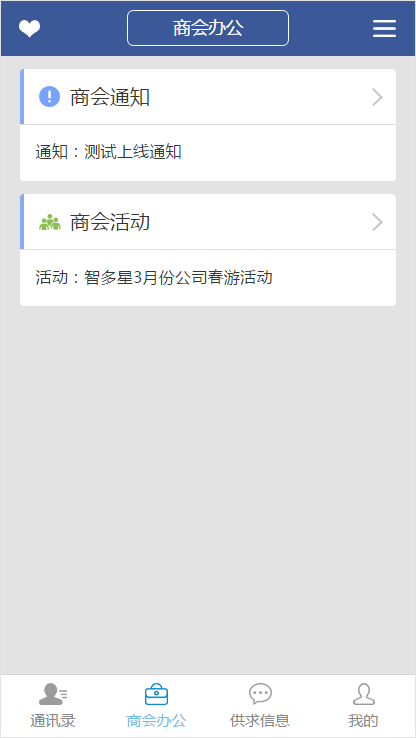
Task: Open activity 智多星3月份公司春游活动
Action: tap(208, 278)
